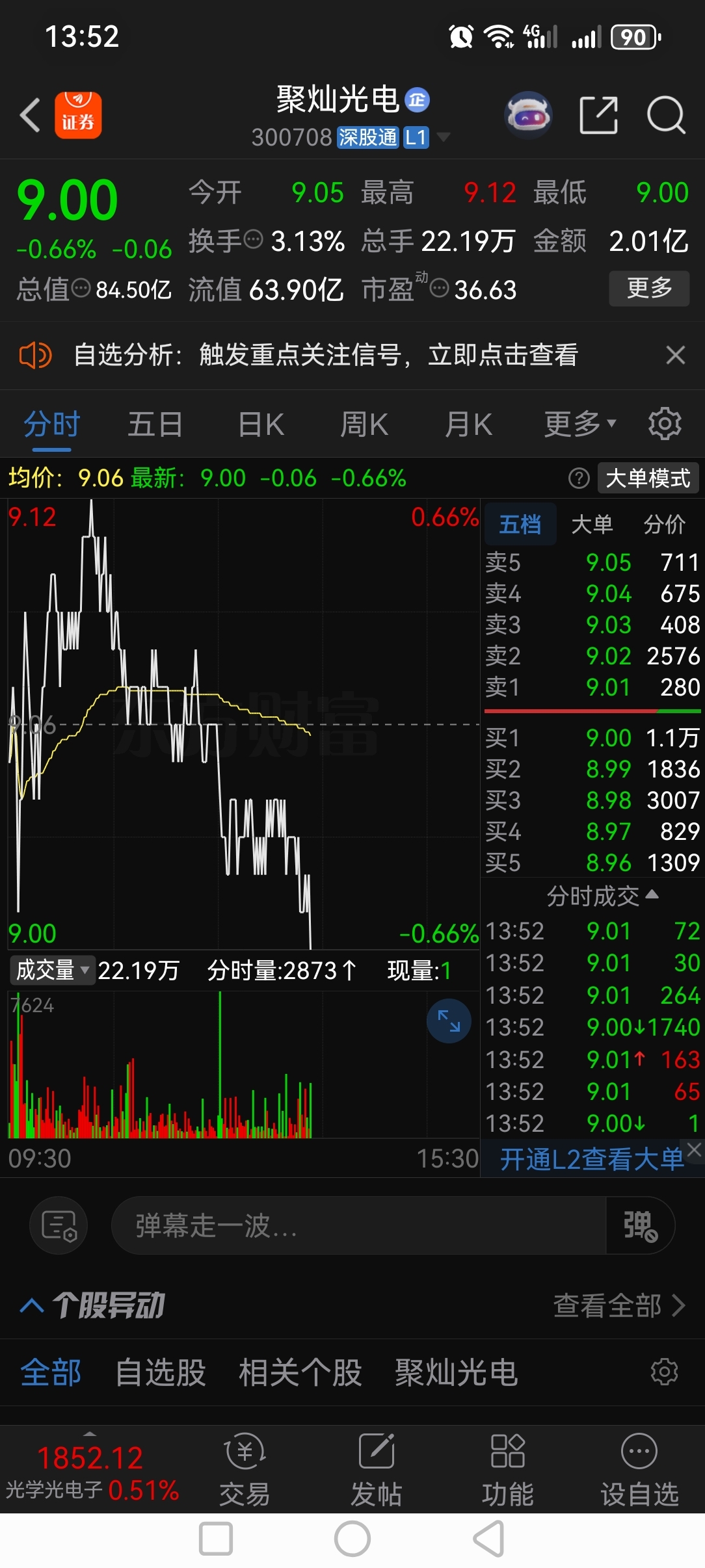The width and height of the screenshot is (705, 1568).
Task: Tap 卖5 price 9.05 row
Action: [x=592, y=562]
